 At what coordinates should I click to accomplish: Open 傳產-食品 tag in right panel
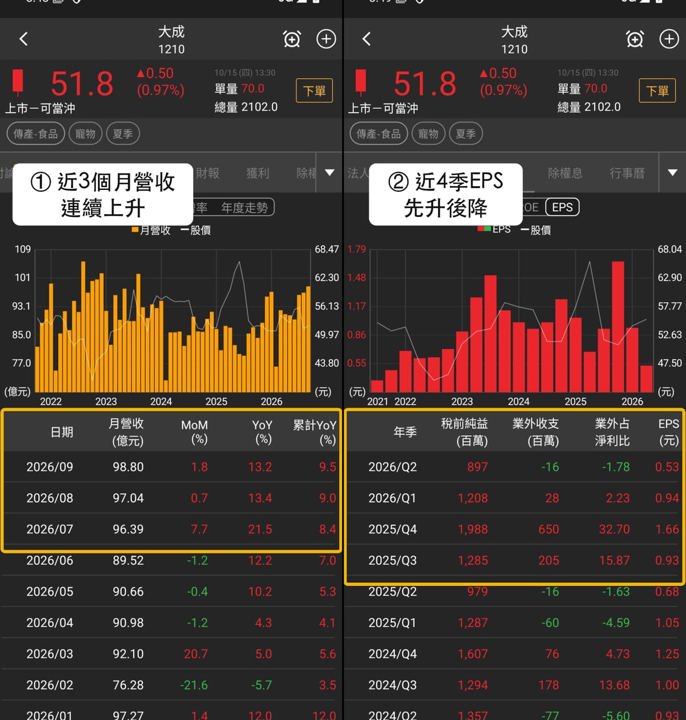click(378, 134)
